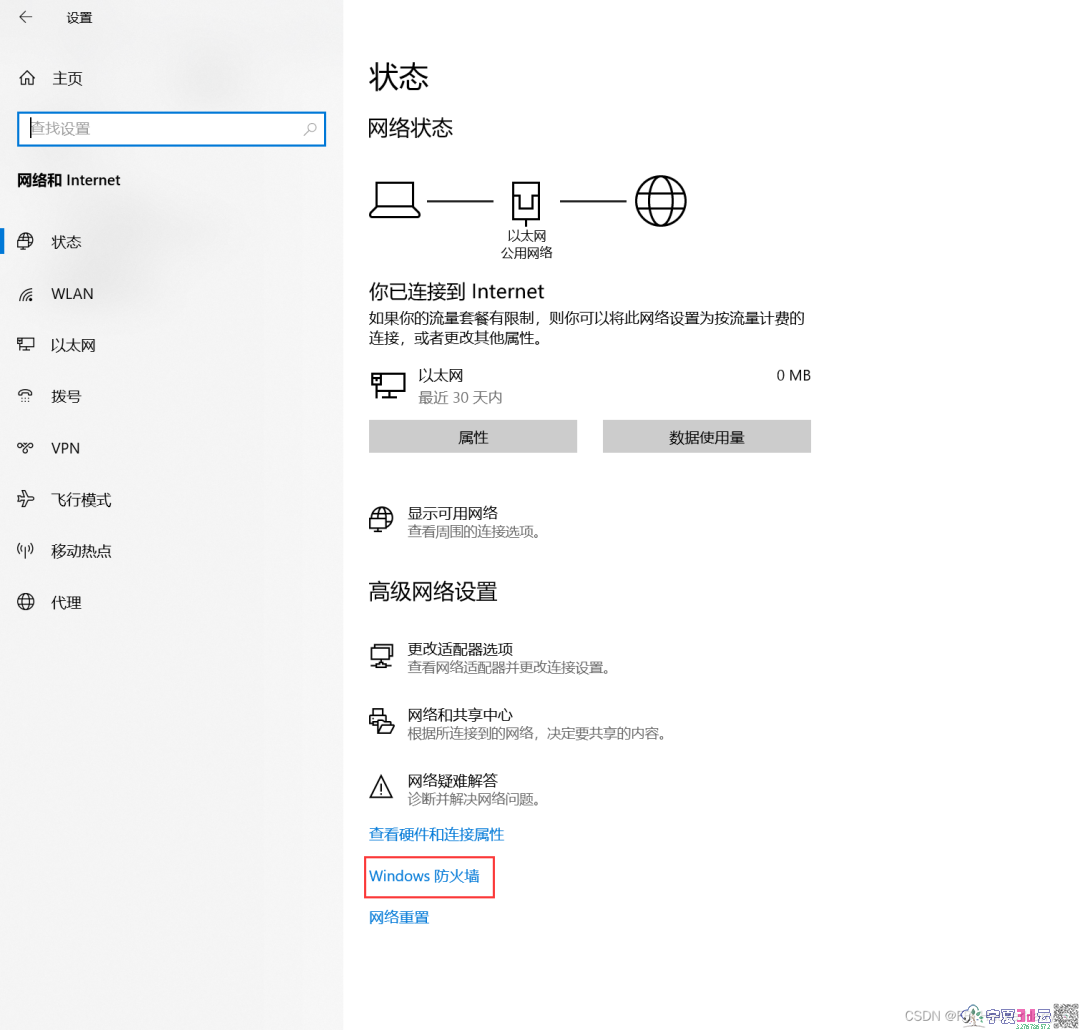Select the 状态 globe icon in sidebar
This screenshot has height=1030, width=1080.
25,241
